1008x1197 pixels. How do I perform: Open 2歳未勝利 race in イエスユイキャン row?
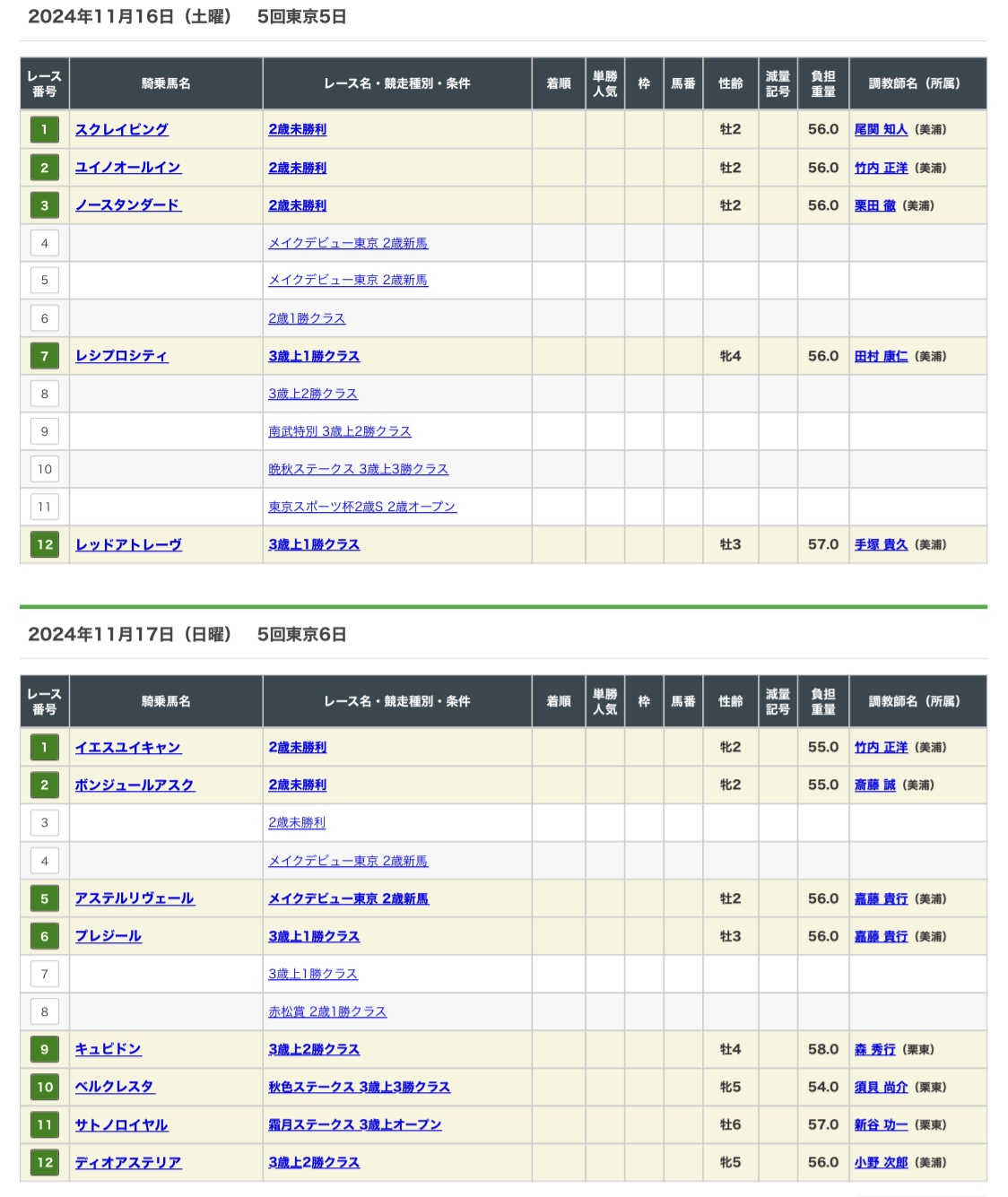pos(298,747)
